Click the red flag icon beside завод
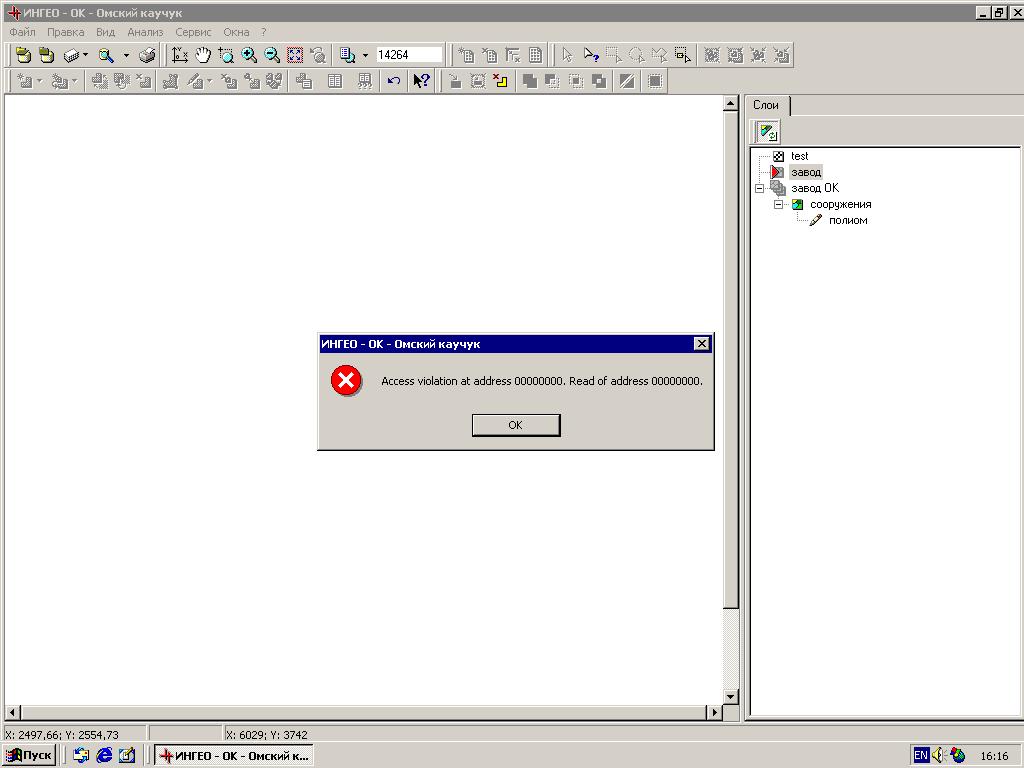Viewport: 1024px width, 768px height. click(777, 172)
